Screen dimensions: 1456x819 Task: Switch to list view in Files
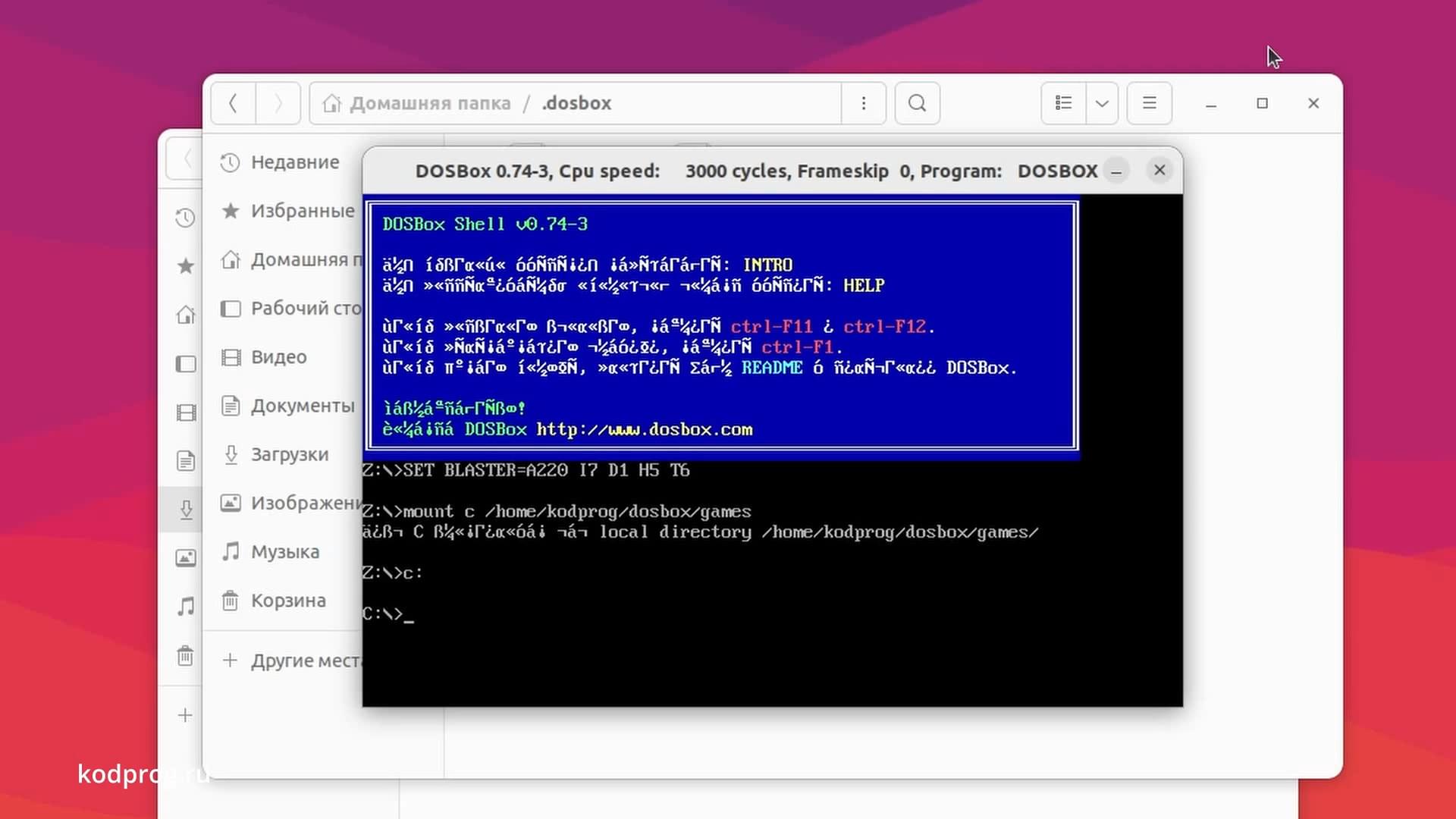(x=1064, y=103)
